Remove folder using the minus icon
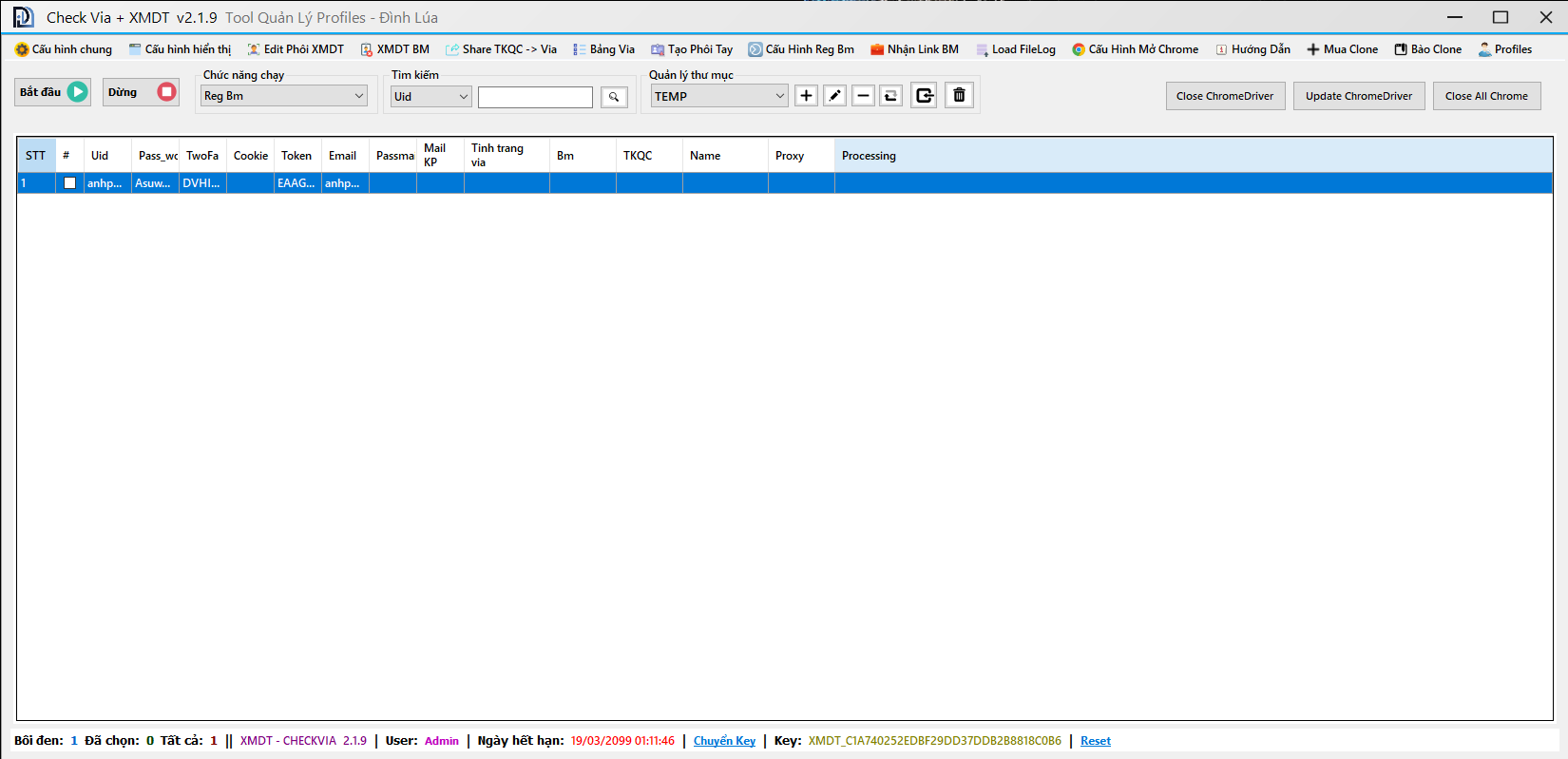1568x759 pixels. pyautogui.click(x=863, y=96)
